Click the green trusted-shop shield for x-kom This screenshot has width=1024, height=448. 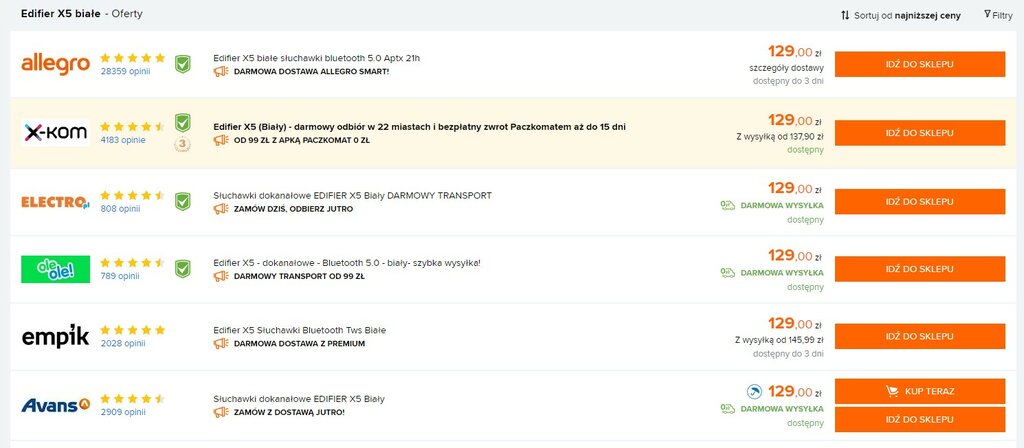click(x=183, y=123)
